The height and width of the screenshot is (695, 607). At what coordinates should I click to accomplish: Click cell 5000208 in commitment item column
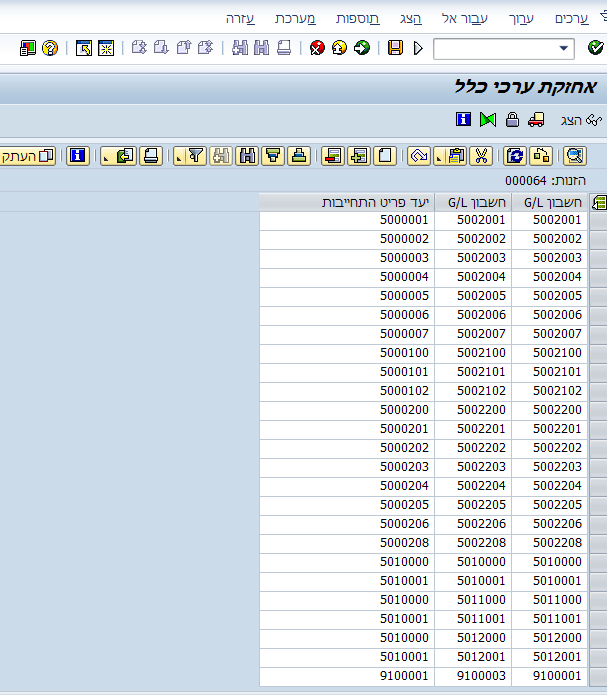click(x=347, y=543)
